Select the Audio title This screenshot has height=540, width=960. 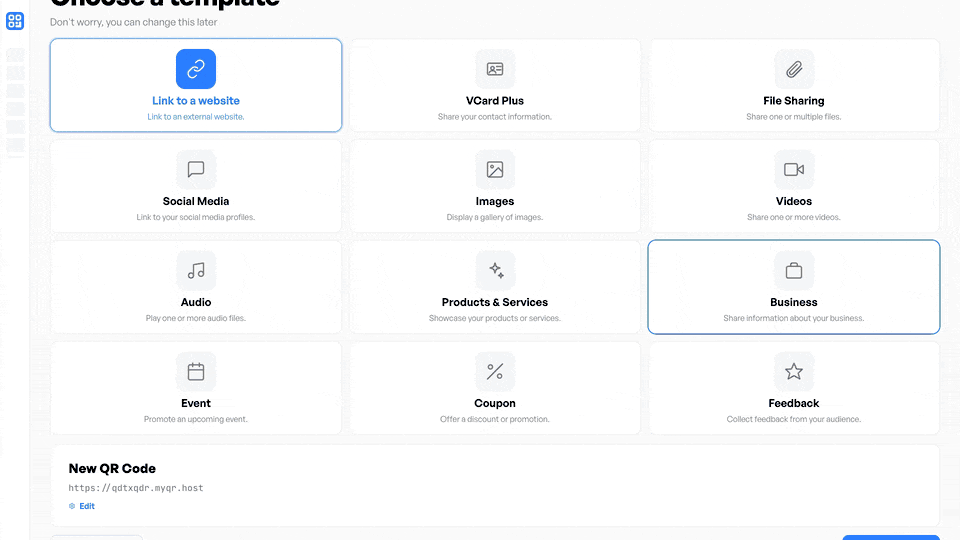click(x=196, y=302)
